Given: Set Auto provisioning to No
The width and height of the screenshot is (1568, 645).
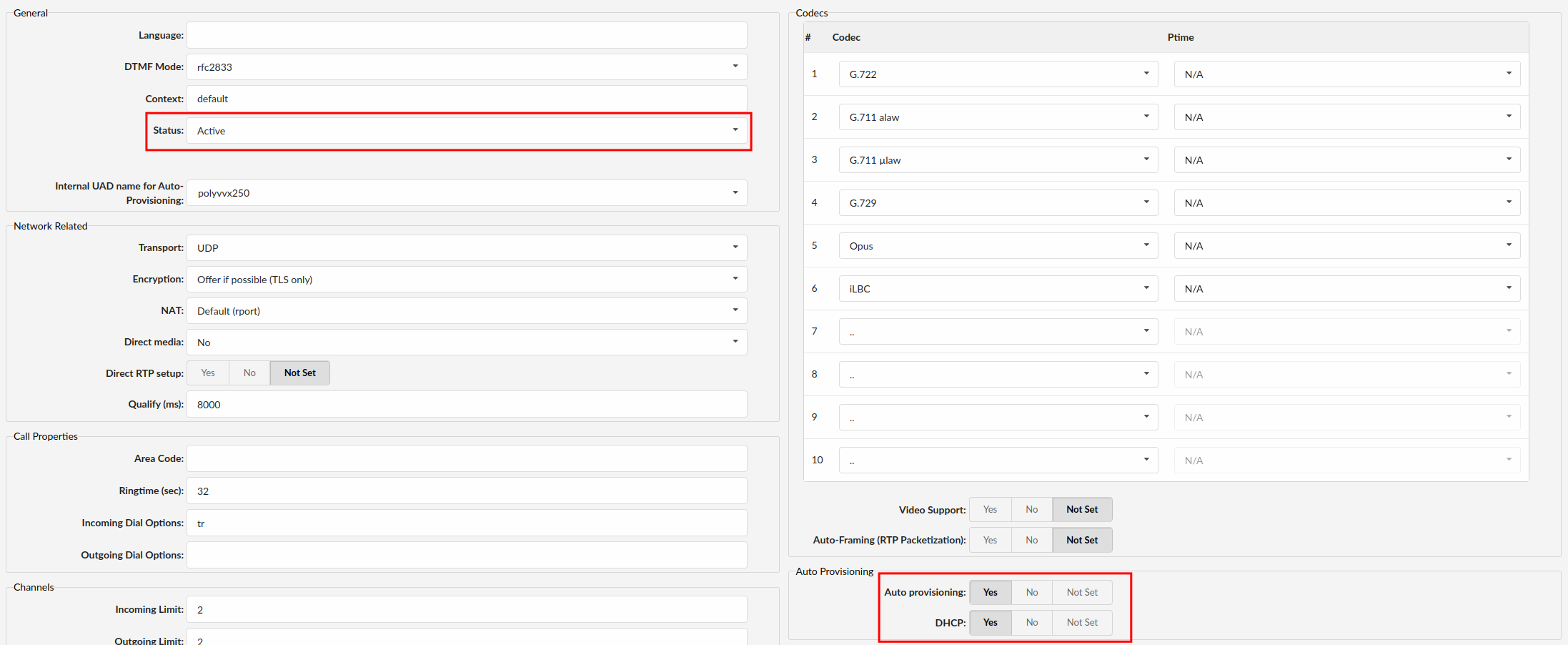Looking at the screenshot, I should (x=1031, y=593).
